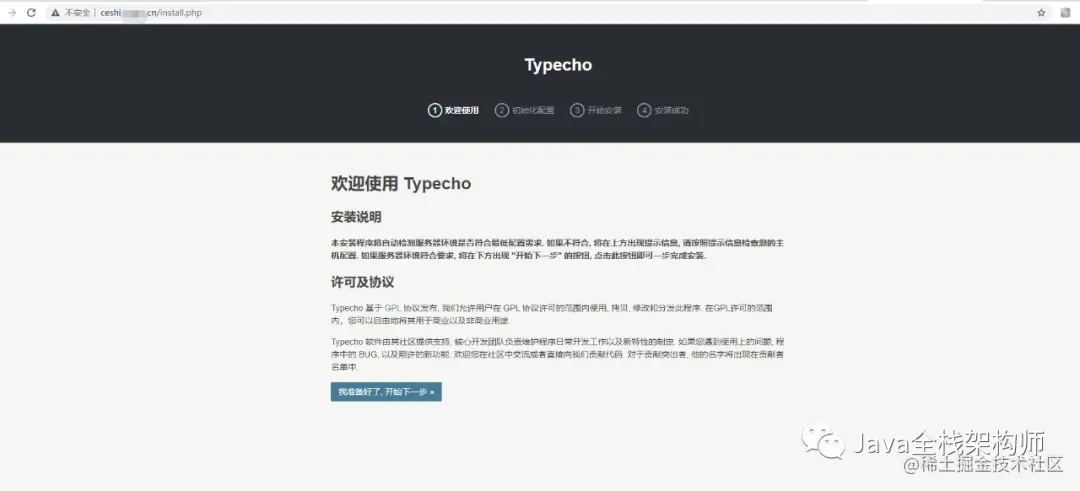
Task: Click the browser forward arrow
Action: point(12,12)
